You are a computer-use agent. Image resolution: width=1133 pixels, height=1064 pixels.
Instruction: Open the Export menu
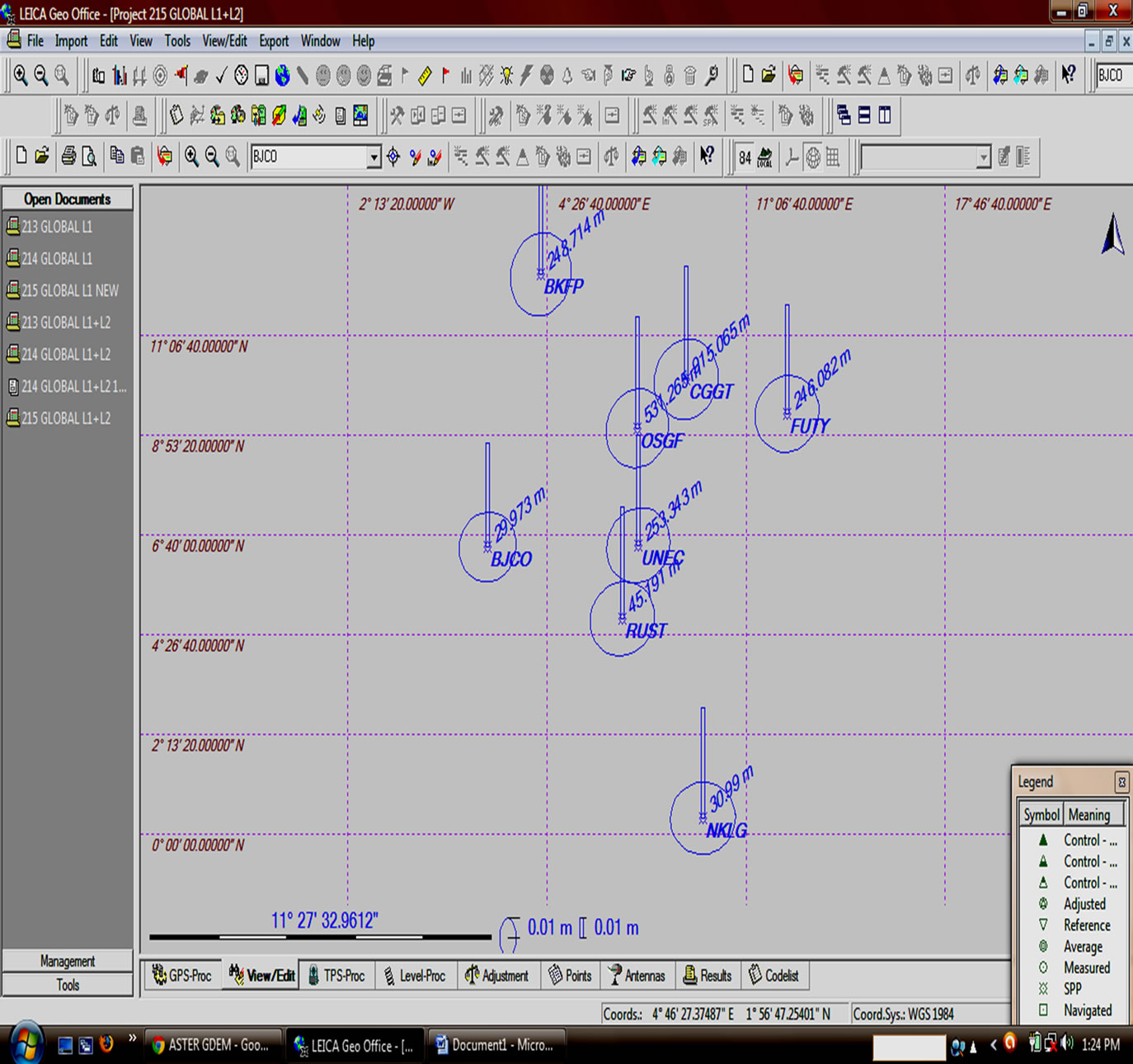(274, 40)
